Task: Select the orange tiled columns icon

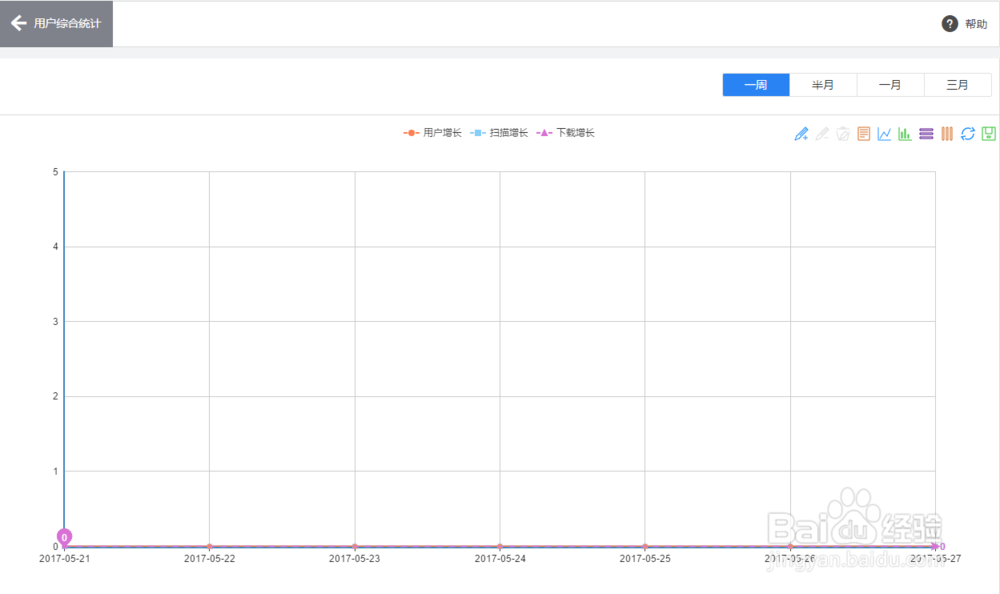Action: coord(947,134)
